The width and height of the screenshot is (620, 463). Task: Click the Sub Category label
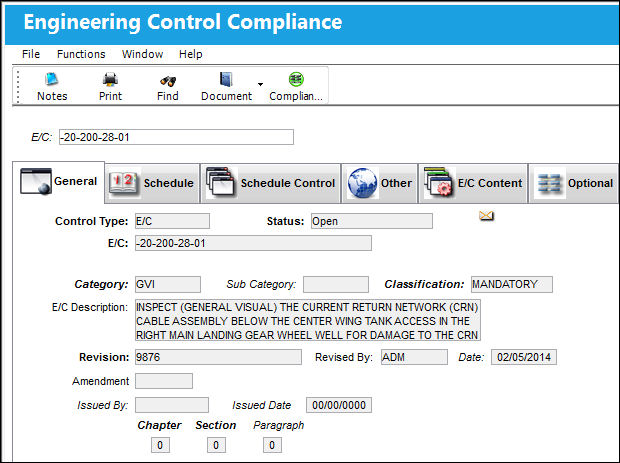pos(261,284)
